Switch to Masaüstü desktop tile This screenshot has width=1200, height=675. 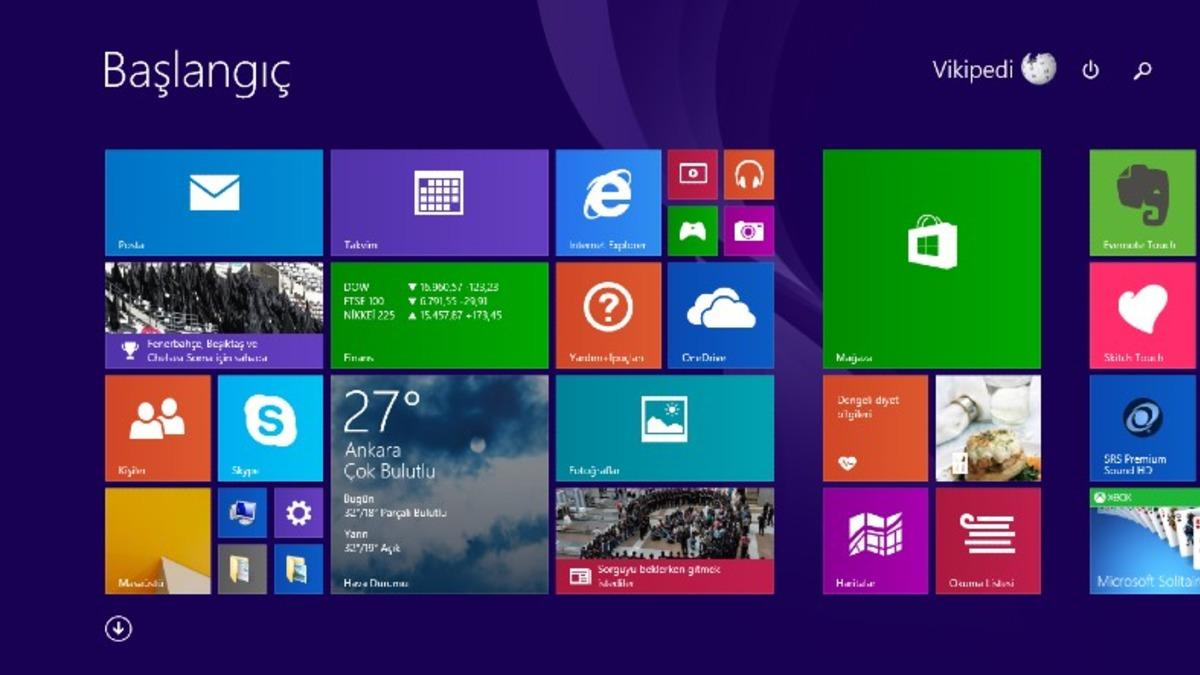click(x=159, y=540)
